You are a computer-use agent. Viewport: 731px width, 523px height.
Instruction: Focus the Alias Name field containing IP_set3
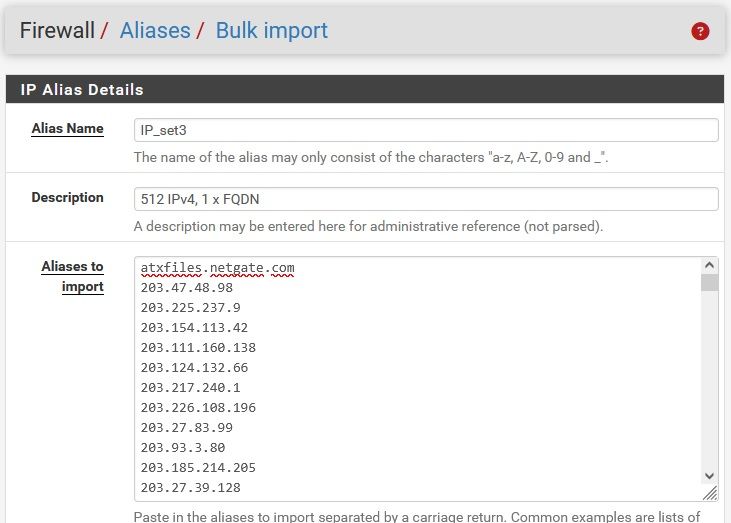[x=426, y=130]
